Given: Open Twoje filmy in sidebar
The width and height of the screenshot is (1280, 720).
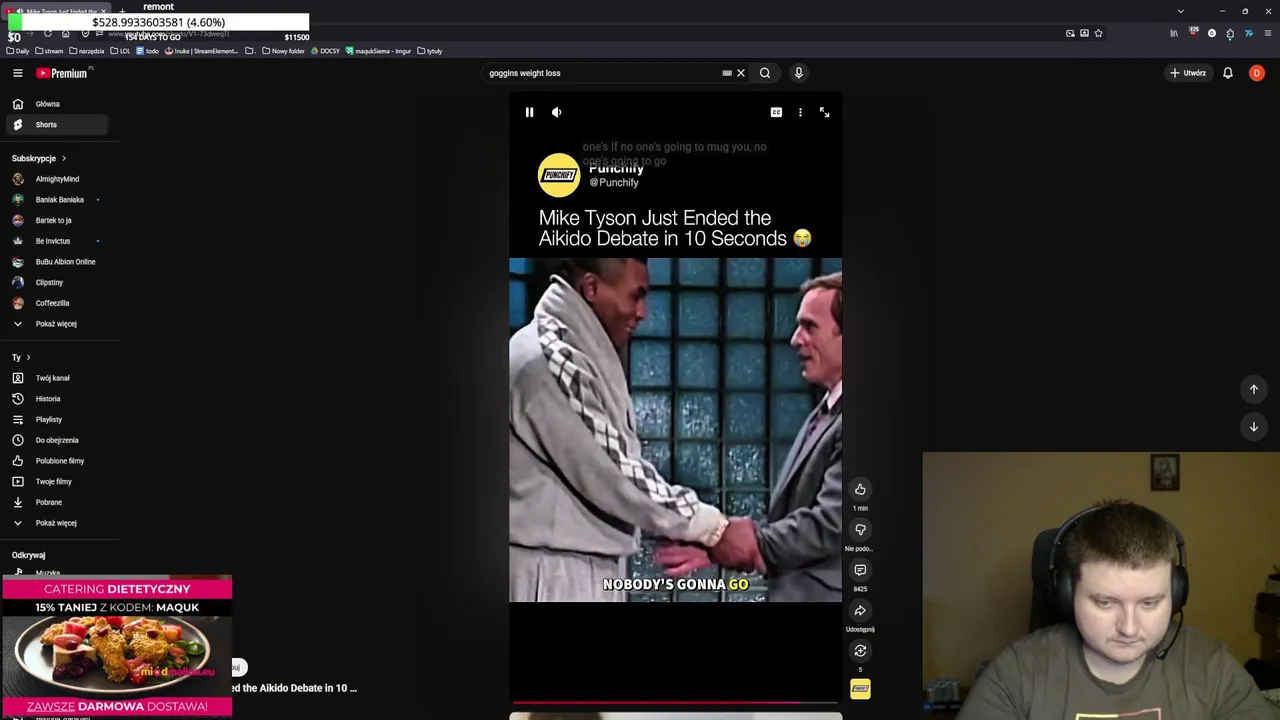Looking at the screenshot, I should [x=56, y=481].
